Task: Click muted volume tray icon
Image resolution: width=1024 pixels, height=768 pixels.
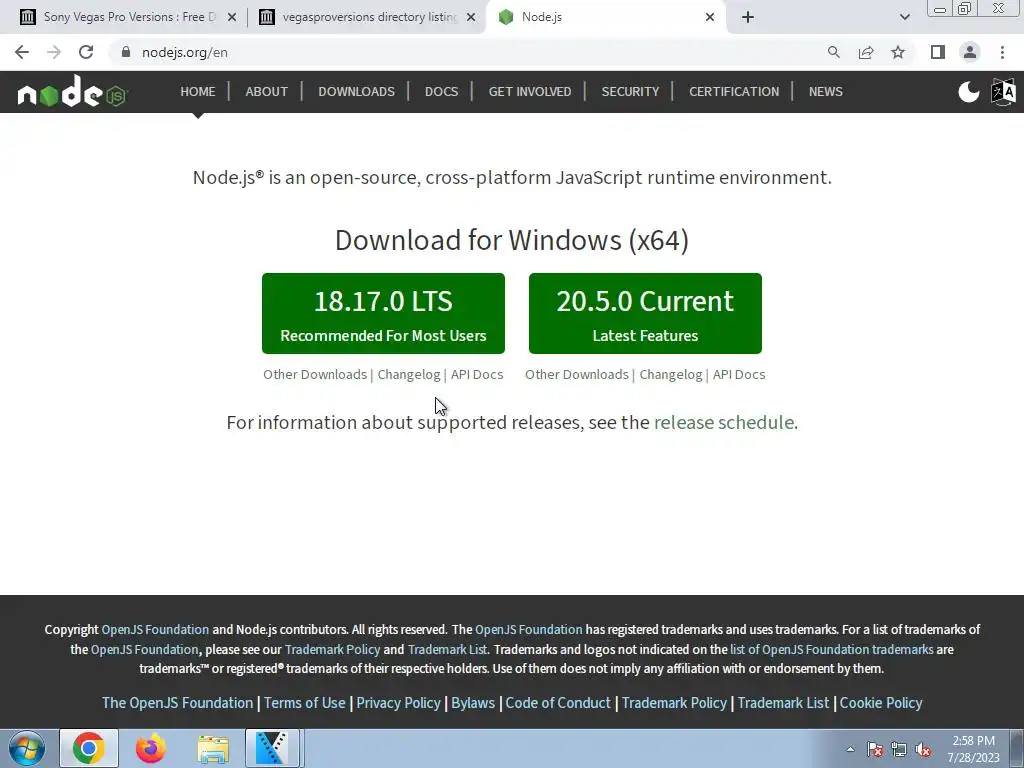Action: (x=923, y=750)
